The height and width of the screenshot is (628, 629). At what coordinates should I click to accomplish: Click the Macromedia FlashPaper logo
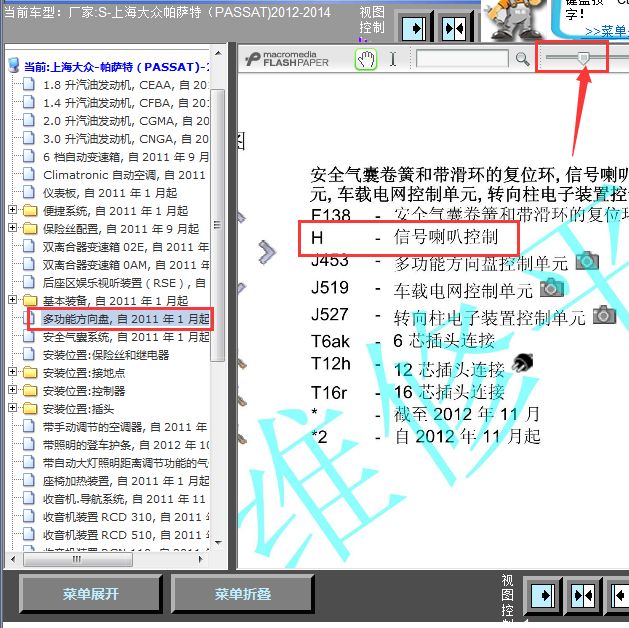287,59
